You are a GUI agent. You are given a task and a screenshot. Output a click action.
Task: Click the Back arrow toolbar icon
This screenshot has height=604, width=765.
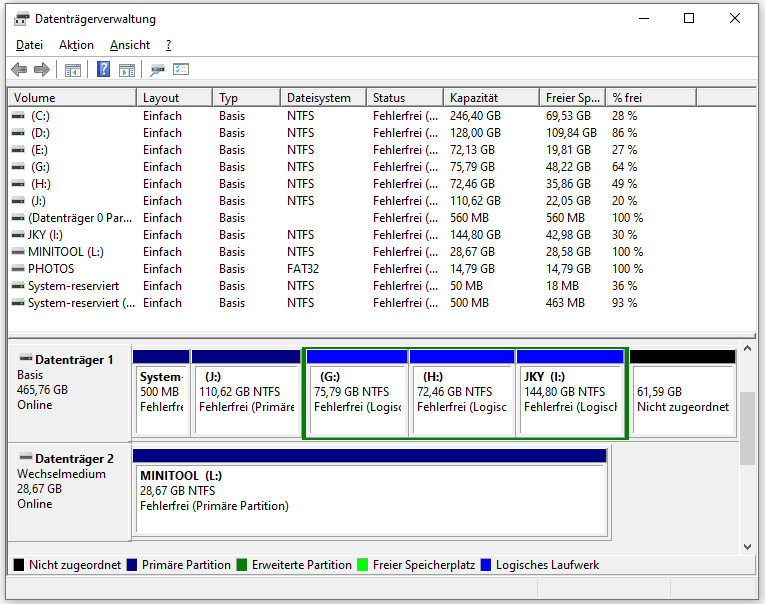pos(19,70)
